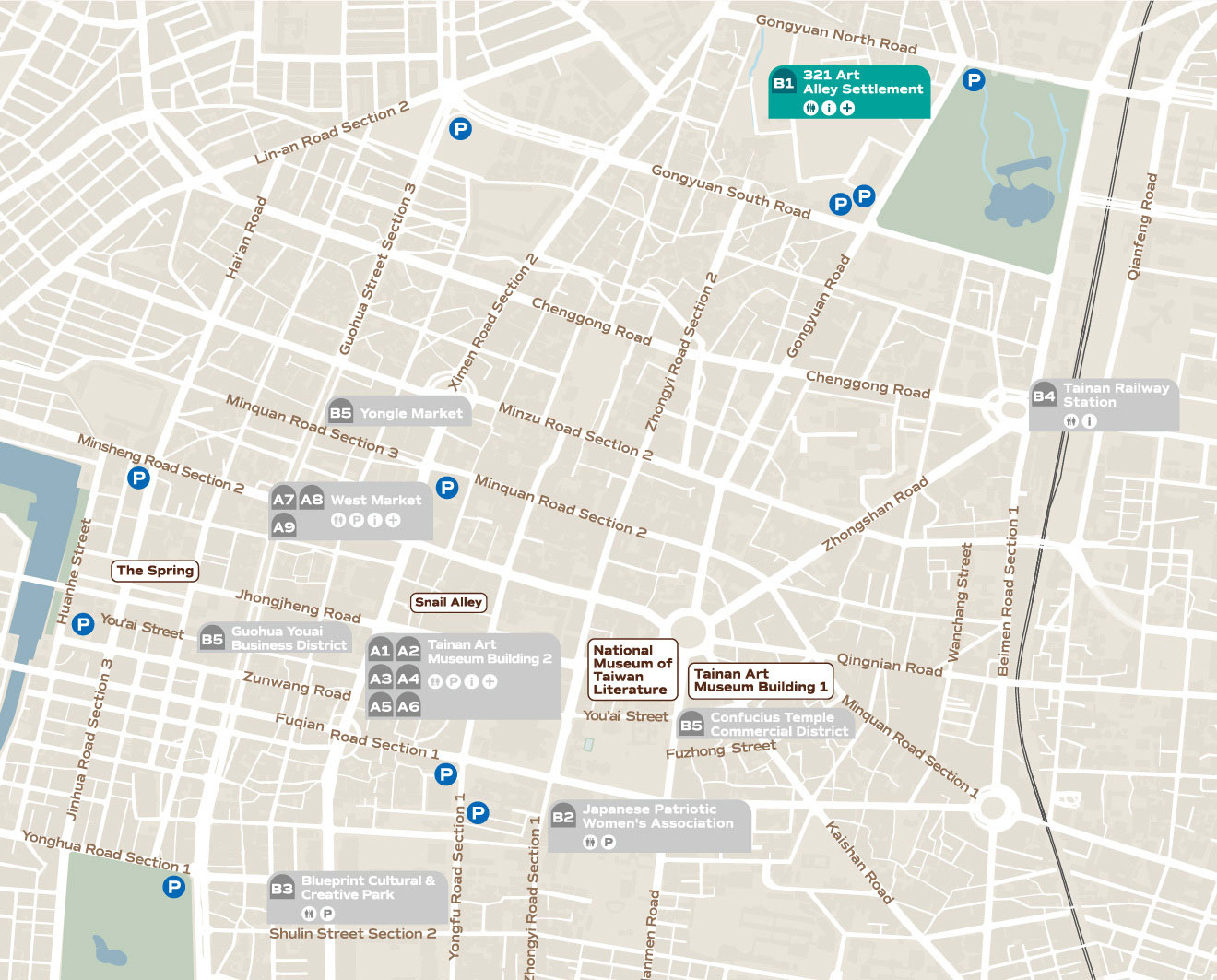Image resolution: width=1217 pixels, height=980 pixels.
Task: Click the plus icon under West Market
Action: [x=393, y=520]
